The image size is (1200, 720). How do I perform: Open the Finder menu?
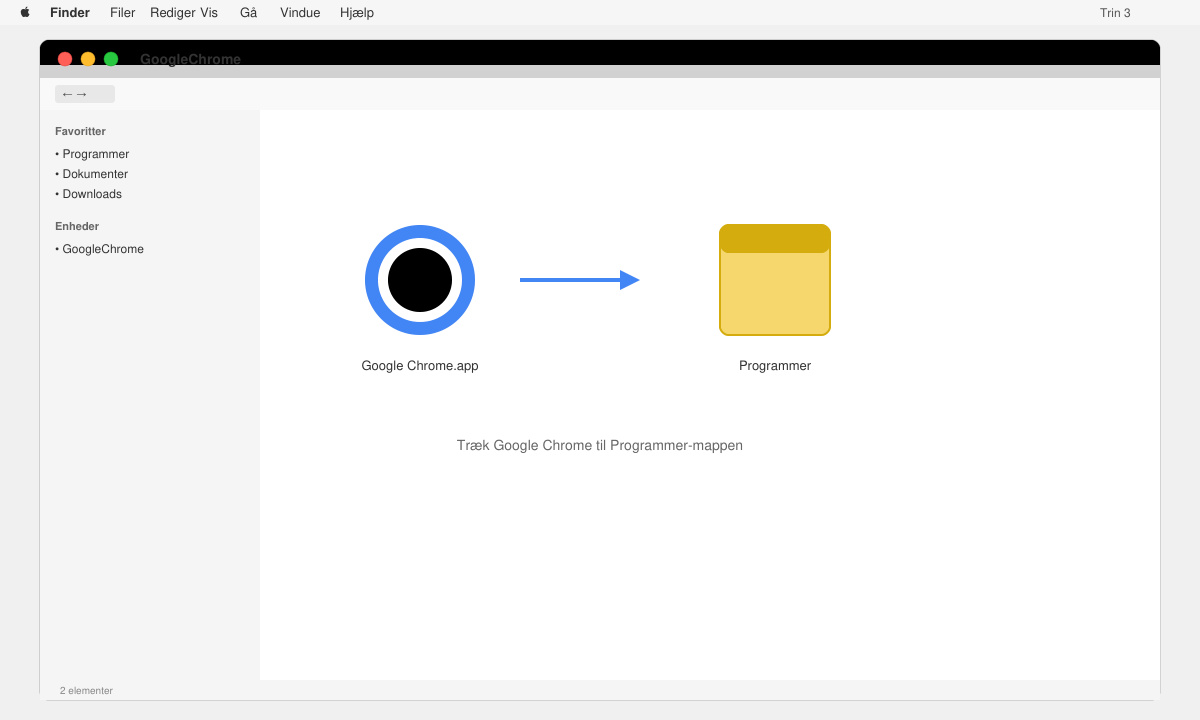(70, 13)
